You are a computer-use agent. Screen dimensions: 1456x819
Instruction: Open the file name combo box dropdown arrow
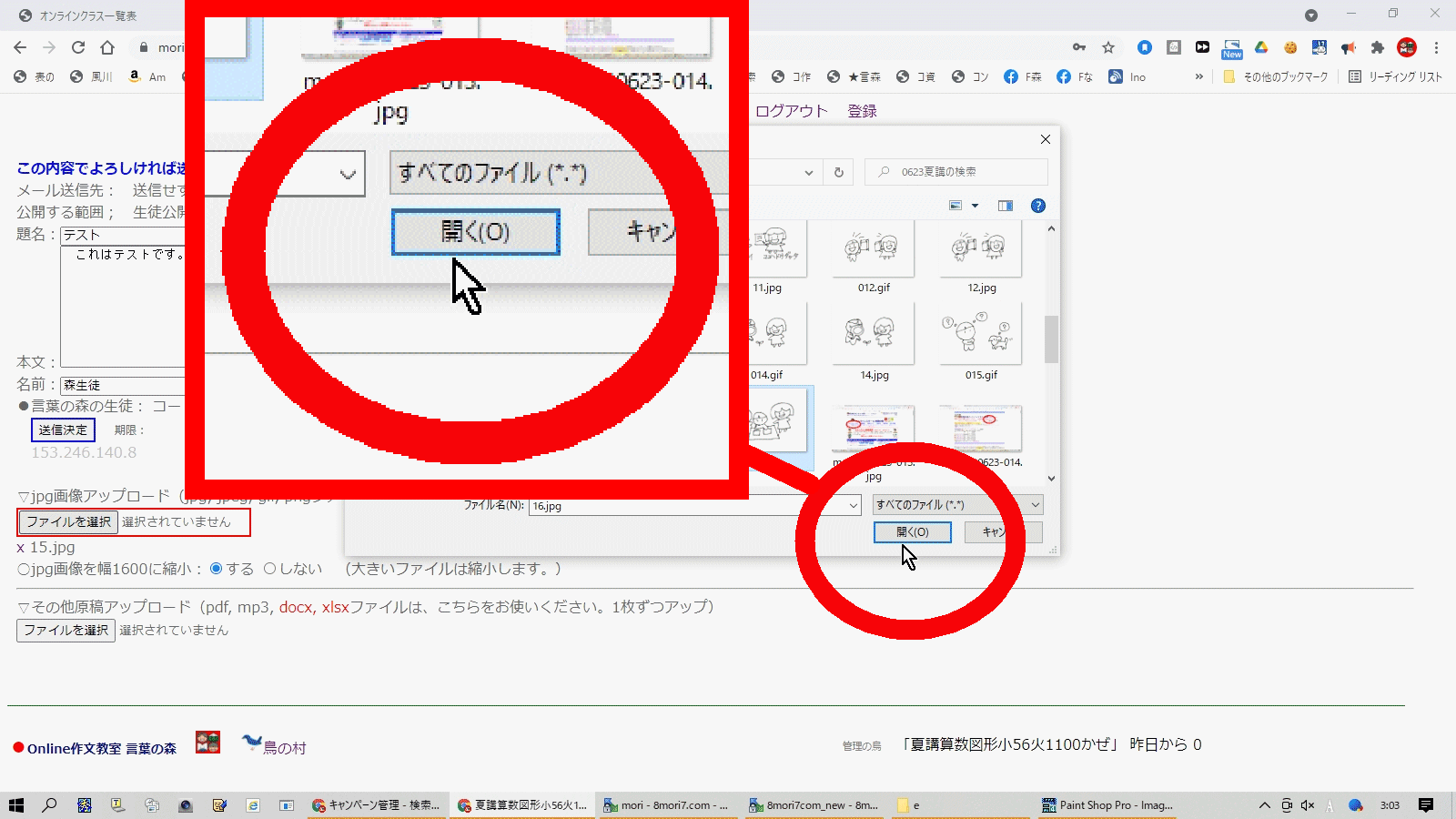click(x=854, y=506)
